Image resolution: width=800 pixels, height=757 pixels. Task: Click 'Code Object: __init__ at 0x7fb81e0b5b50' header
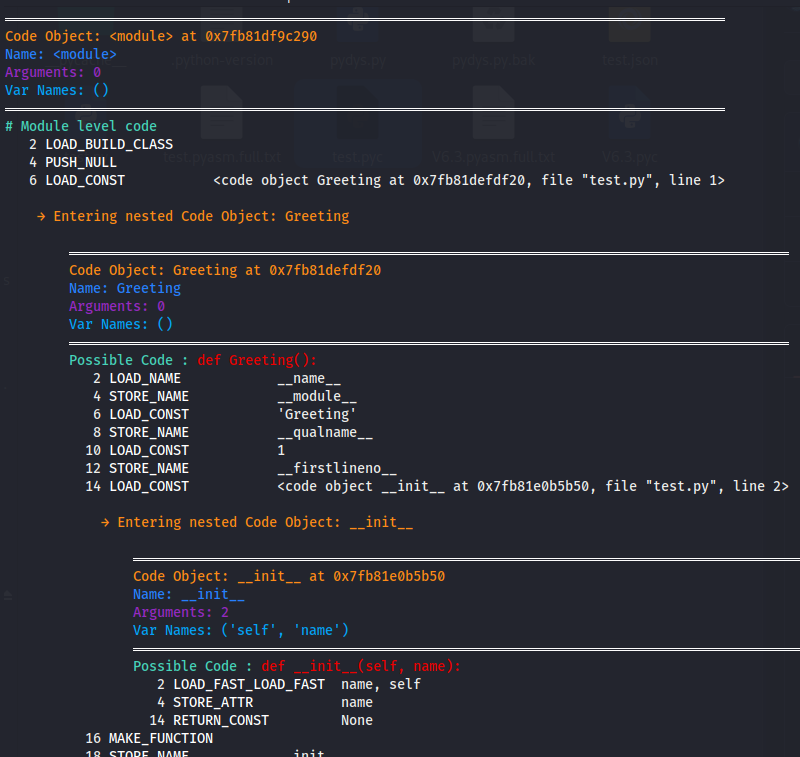pyautogui.click(x=289, y=576)
